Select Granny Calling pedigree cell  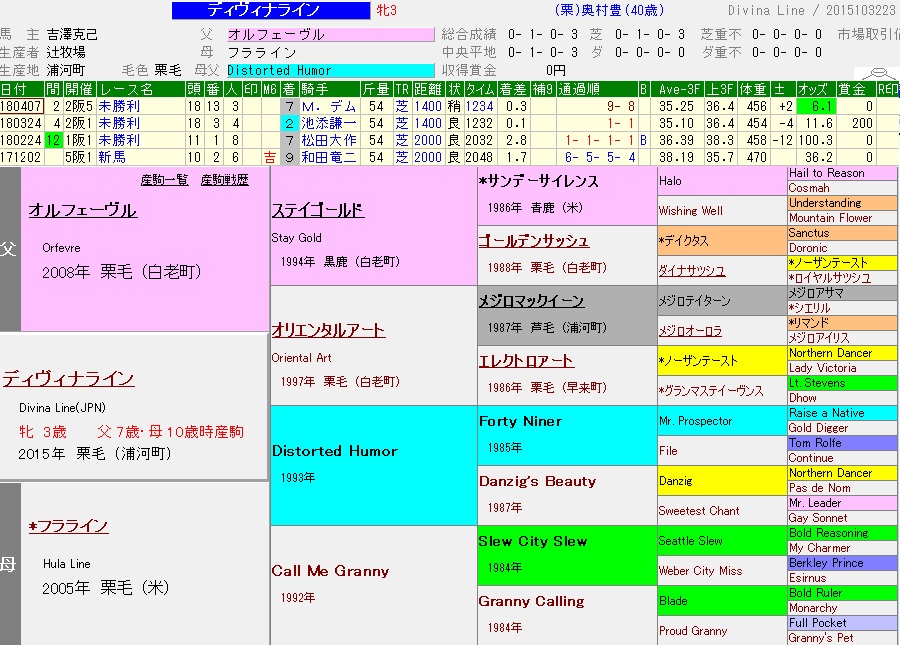567,615
